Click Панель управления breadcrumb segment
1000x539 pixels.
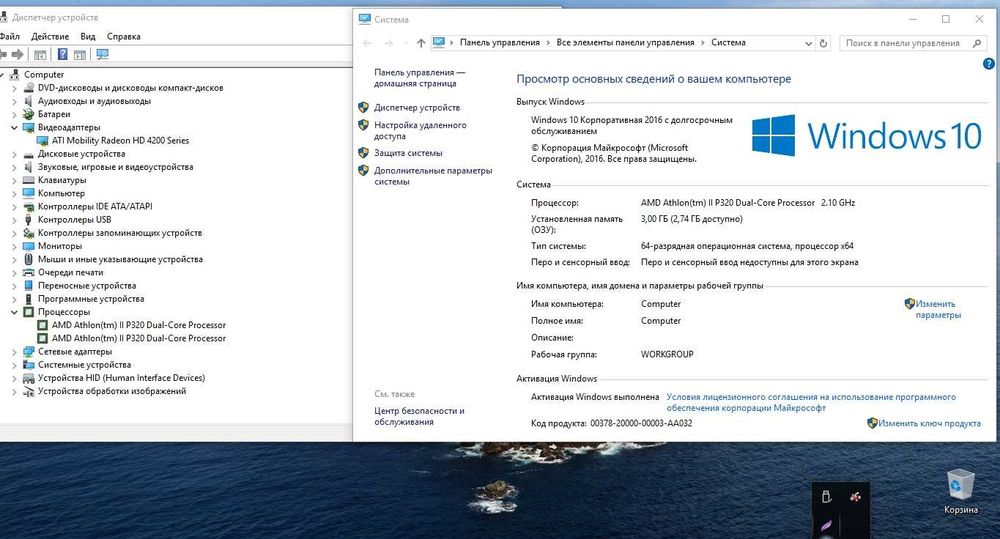tap(499, 43)
